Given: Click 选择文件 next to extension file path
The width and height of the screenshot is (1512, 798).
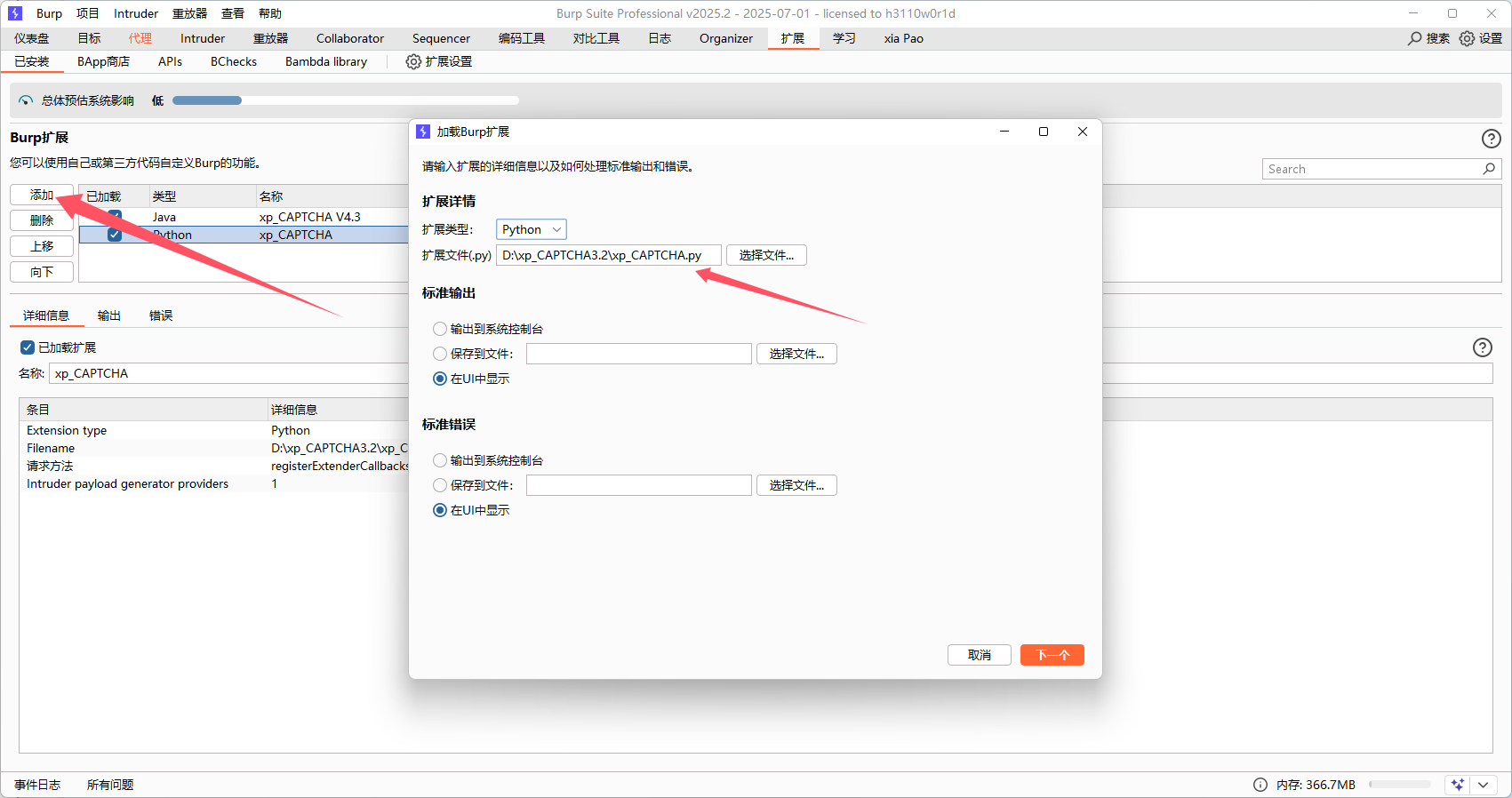Looking at the screenshot, I should pos(766,255).
